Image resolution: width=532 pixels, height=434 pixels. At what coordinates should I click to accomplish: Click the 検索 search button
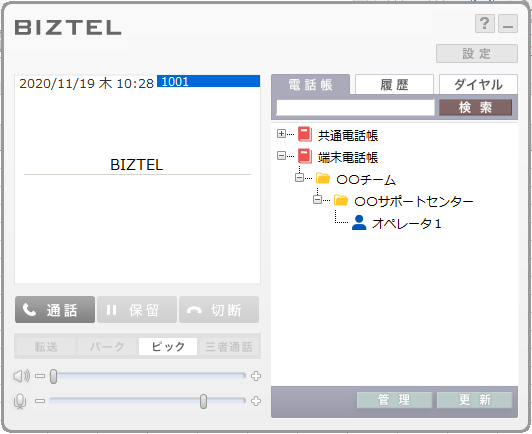(475, 108)
